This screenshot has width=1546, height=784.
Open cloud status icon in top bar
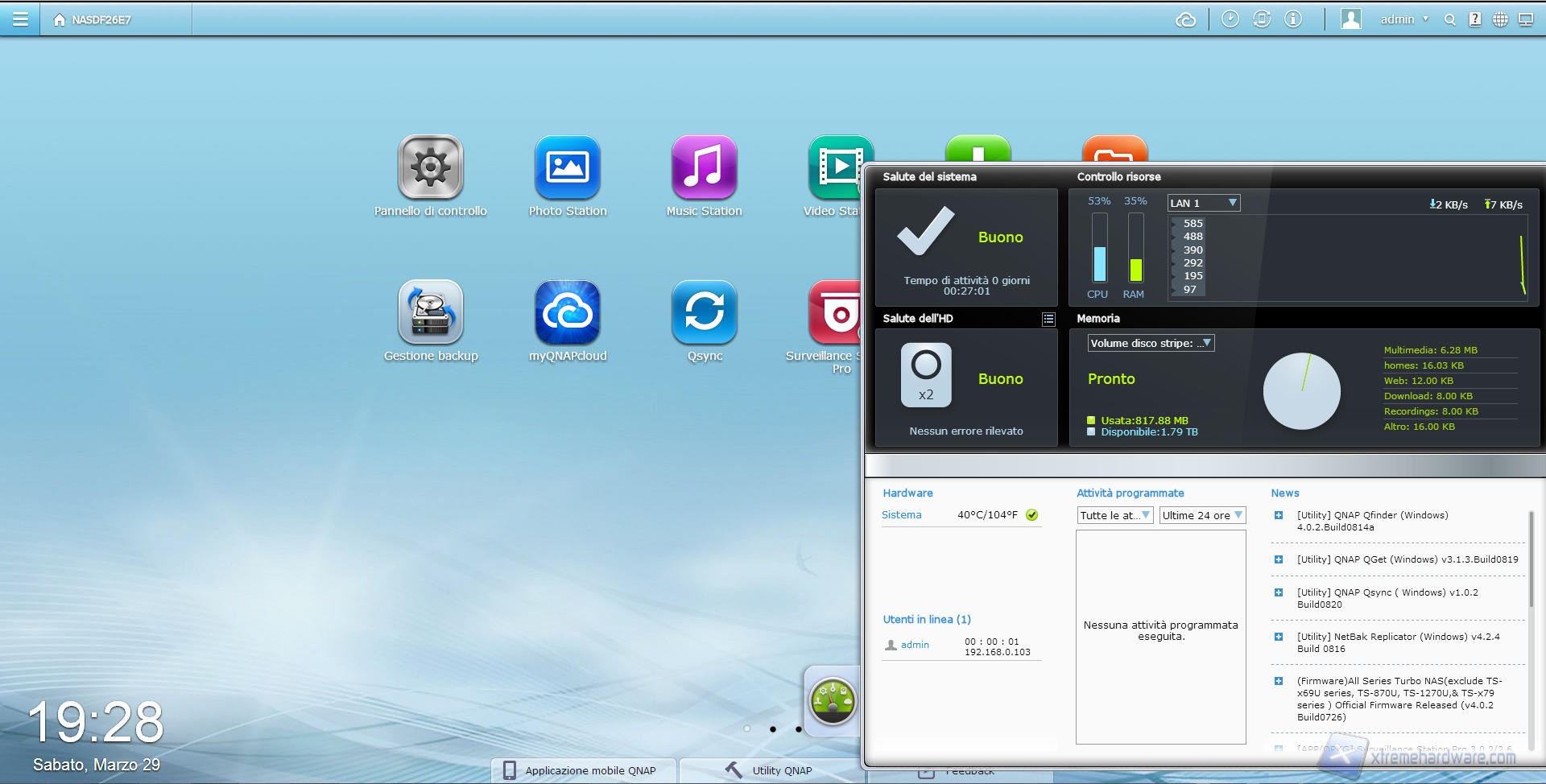tap(1185, 20)
